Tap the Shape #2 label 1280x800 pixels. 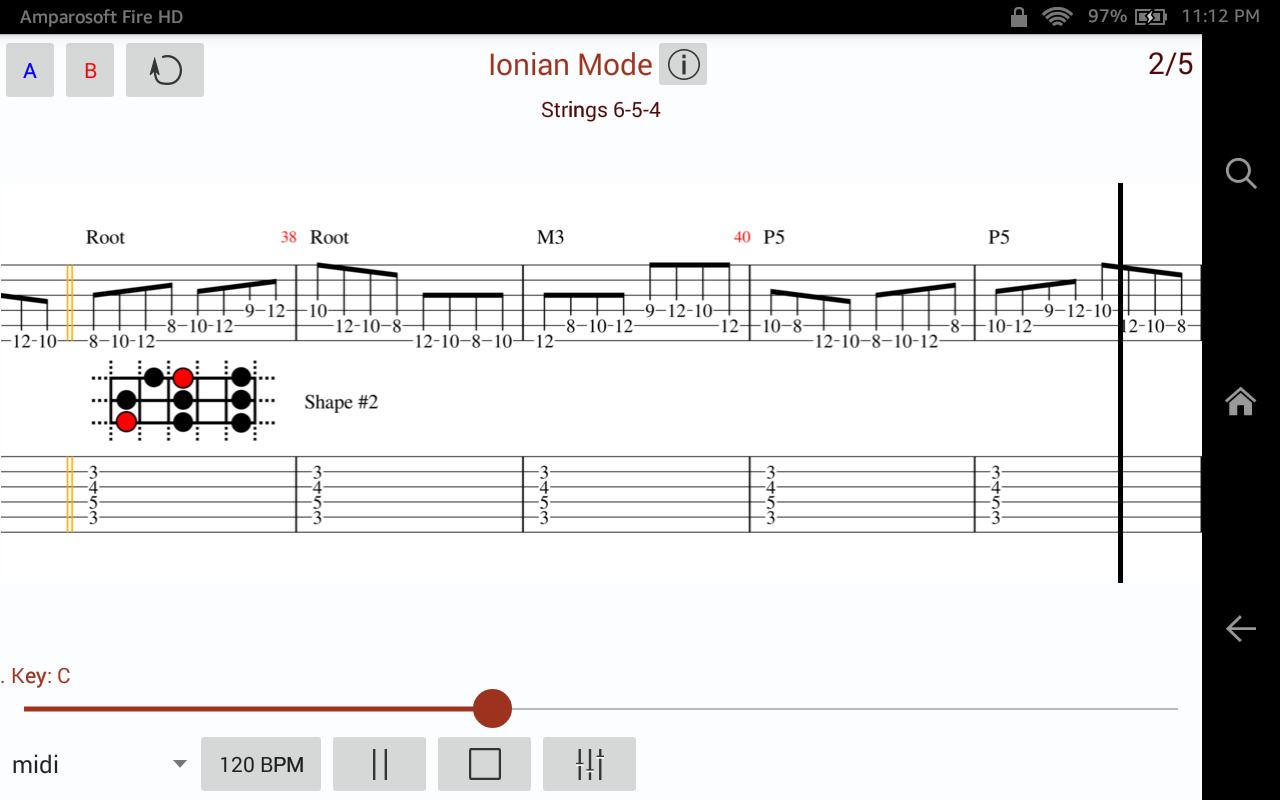tap(341, 402)
